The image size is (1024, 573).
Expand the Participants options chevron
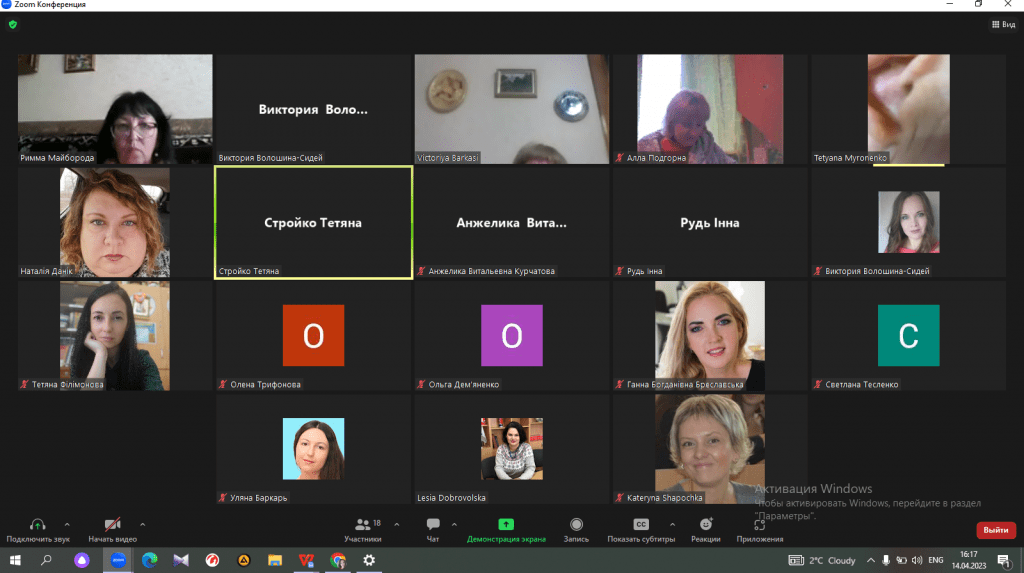(x=397, y=524)
